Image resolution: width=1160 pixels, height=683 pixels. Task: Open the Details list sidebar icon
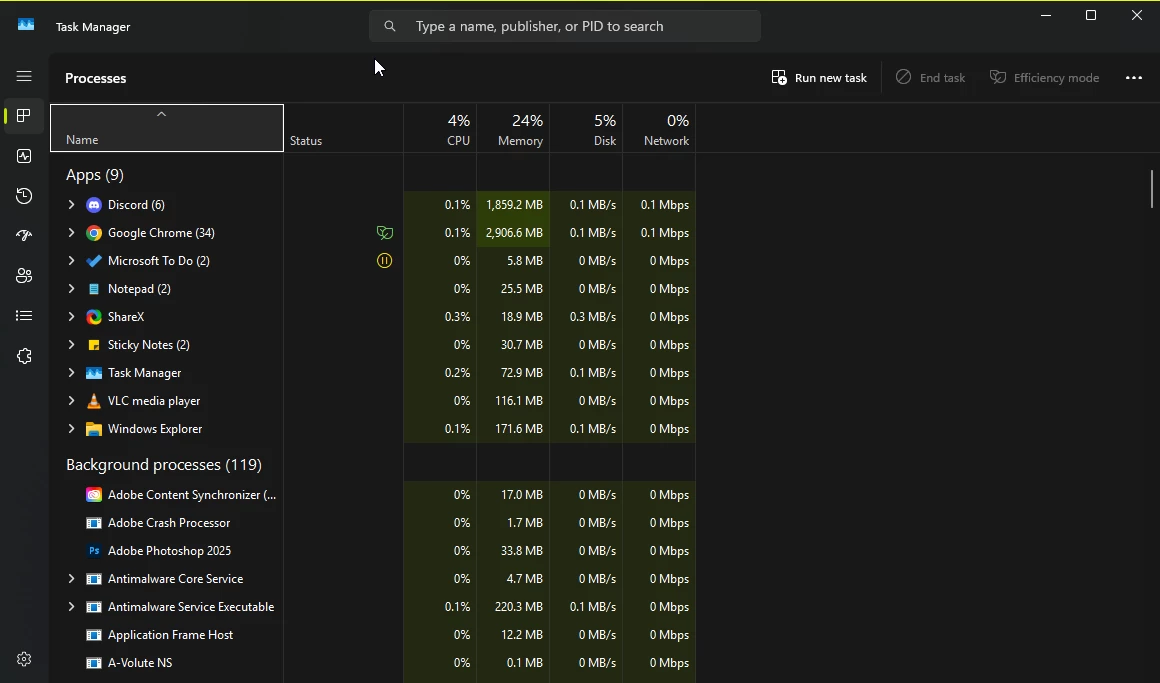(x=24, y=316)
